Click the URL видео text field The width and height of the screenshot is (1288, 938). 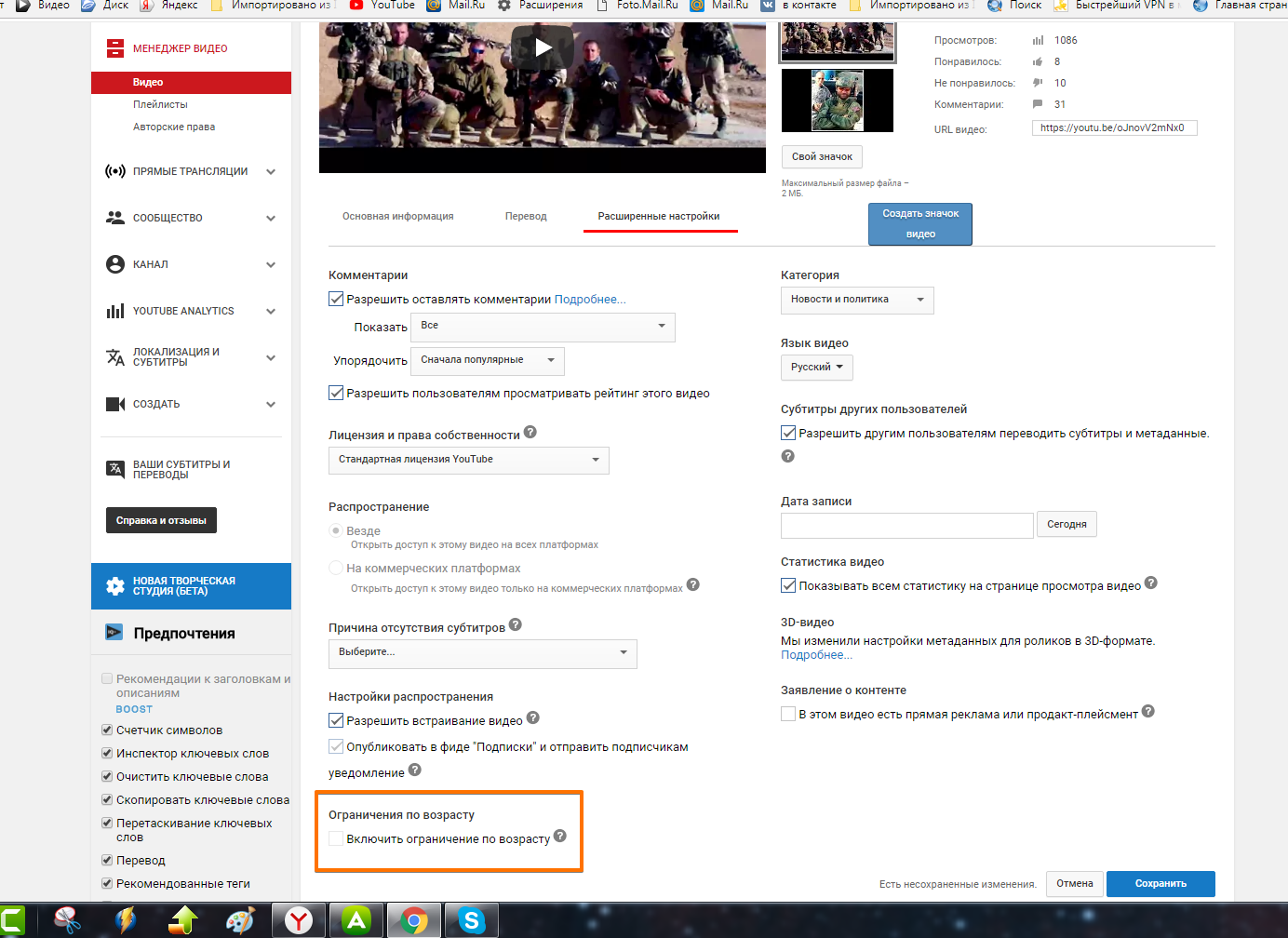[x=1114, y=128]
